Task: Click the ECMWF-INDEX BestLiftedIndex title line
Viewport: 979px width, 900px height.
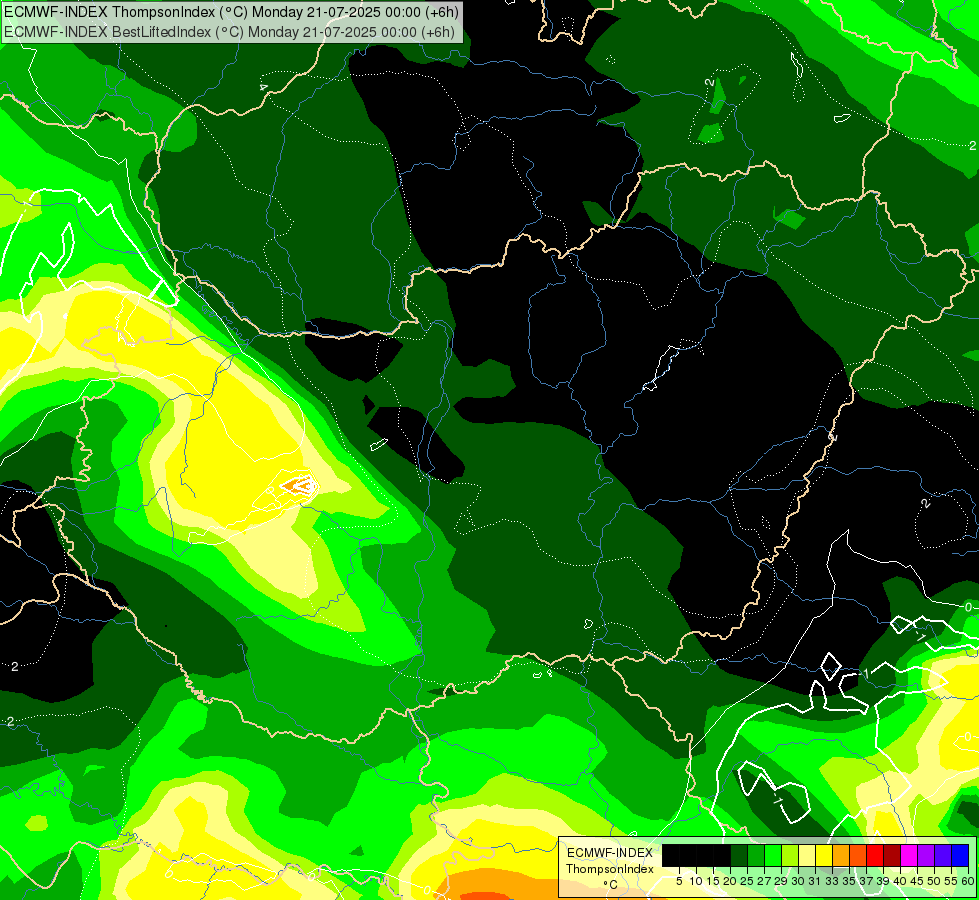Action: [x=229, y=32]
